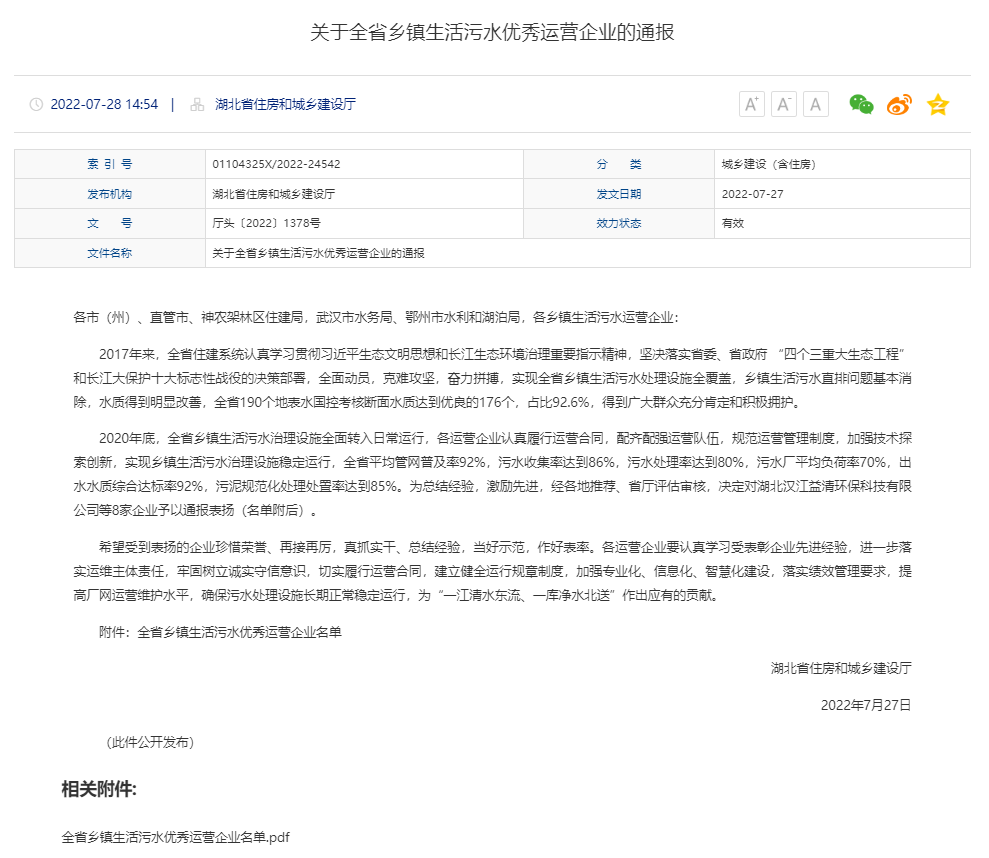Image resolution: width=989 pixels, height=858 pixels.
Task: Select the document number 厅头〔2022〕1378号 cell
Action: point(266,223)
